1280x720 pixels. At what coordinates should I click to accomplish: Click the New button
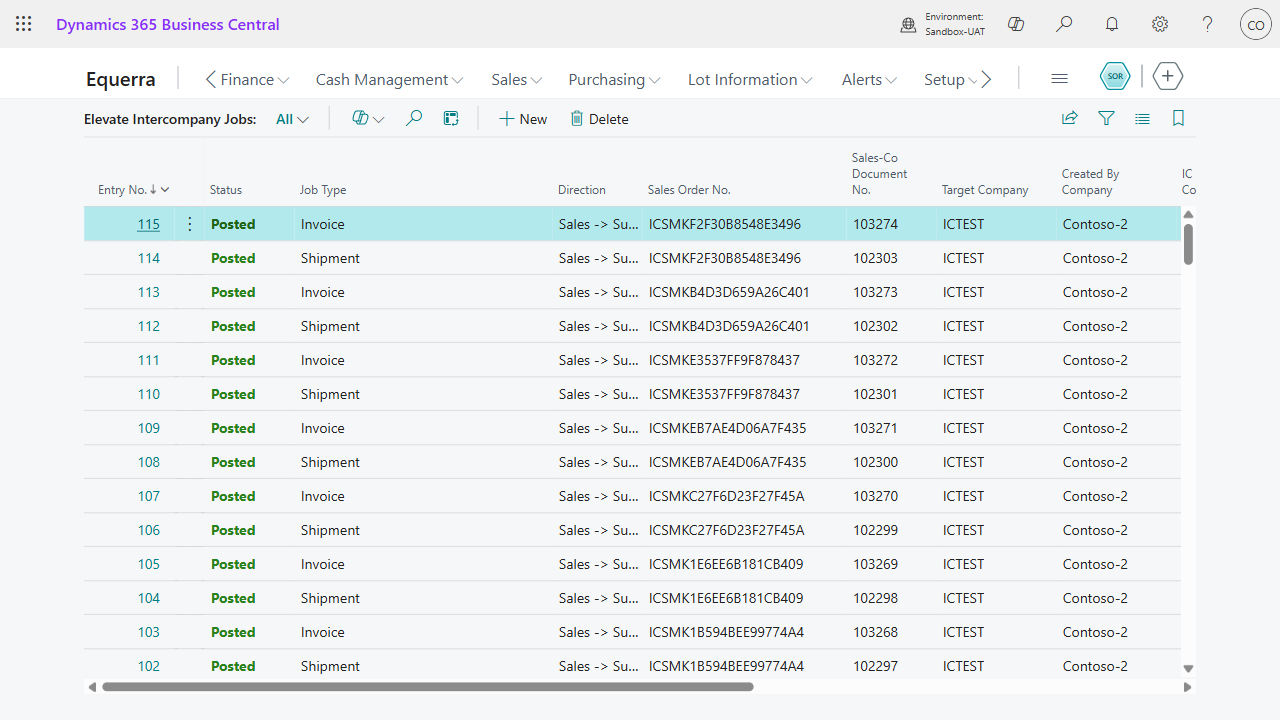tap(523, 119)
